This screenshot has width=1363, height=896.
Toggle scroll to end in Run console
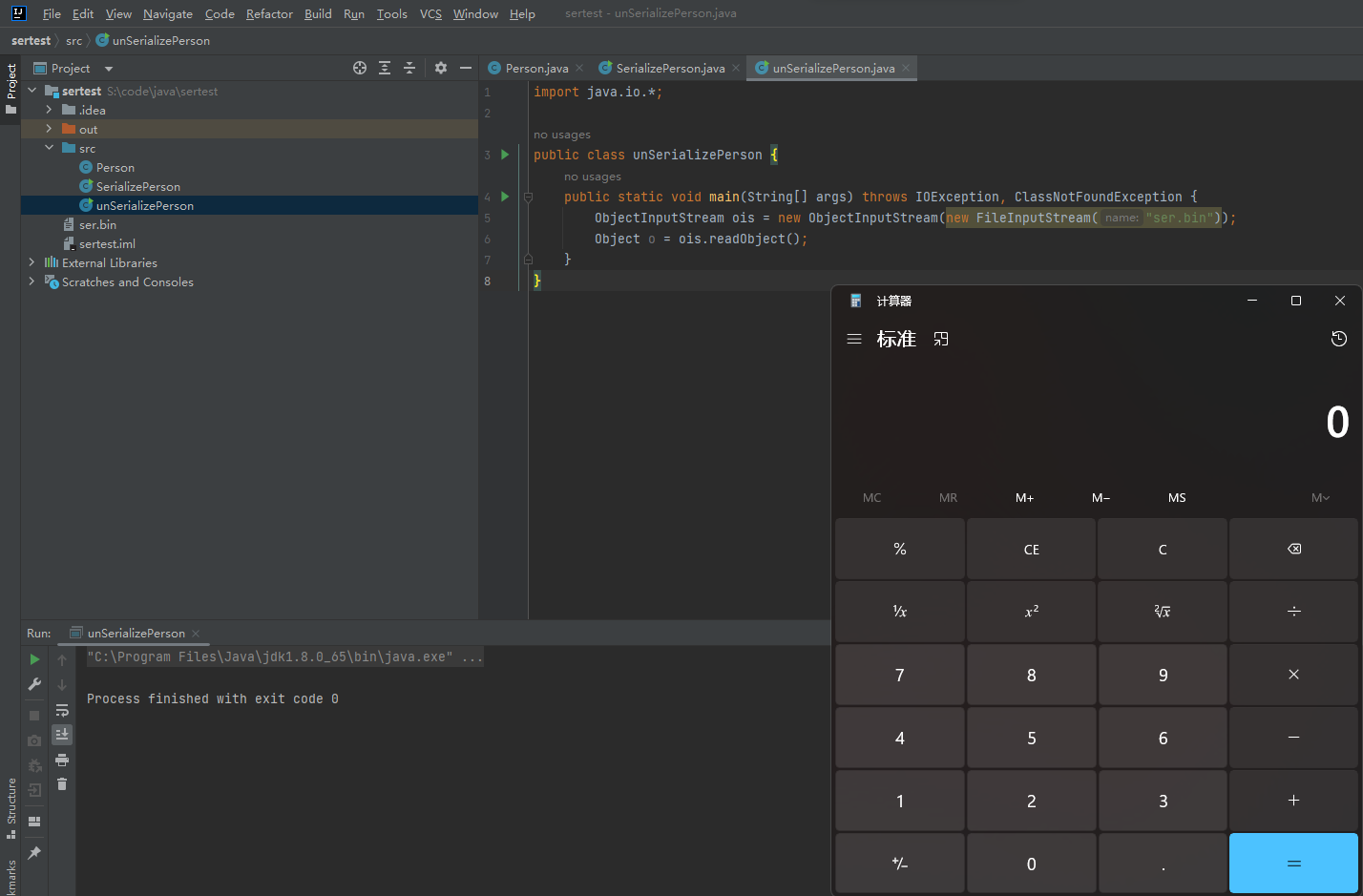62,734
